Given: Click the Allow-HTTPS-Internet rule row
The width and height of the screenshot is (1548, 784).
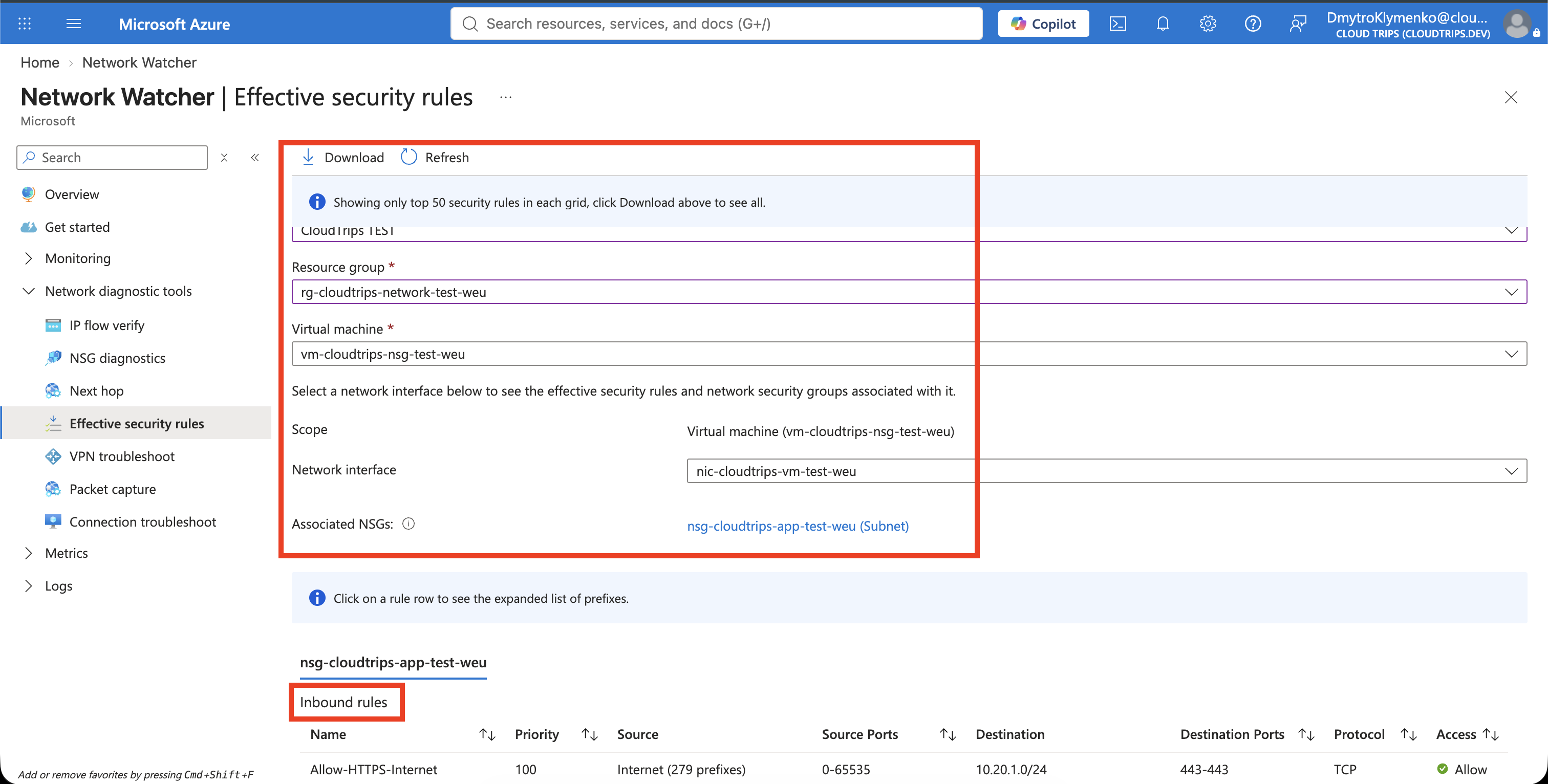Looking at the screenshot, I should point(904,769).
